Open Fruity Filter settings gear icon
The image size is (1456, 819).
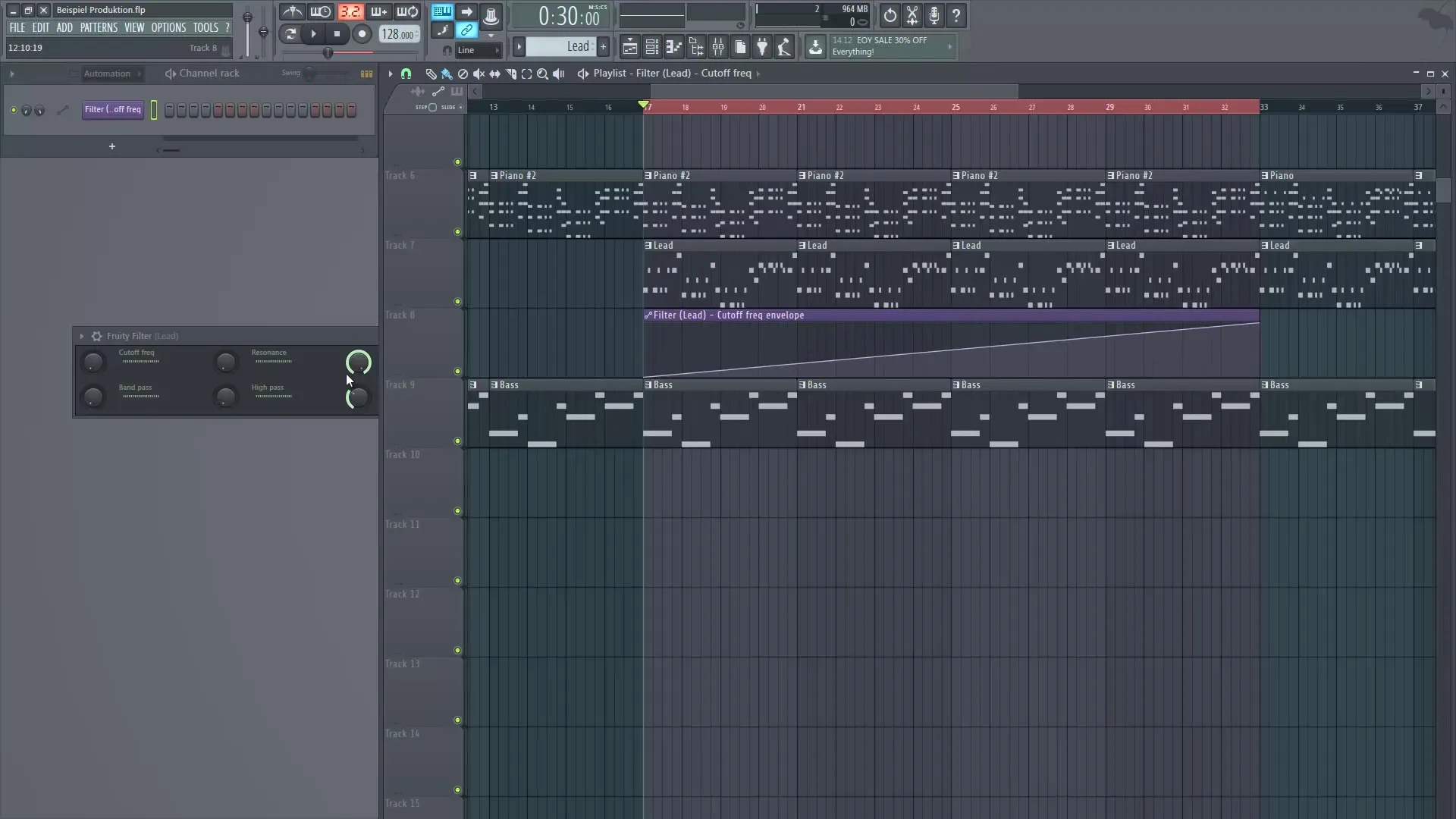(x=96, y=336)
